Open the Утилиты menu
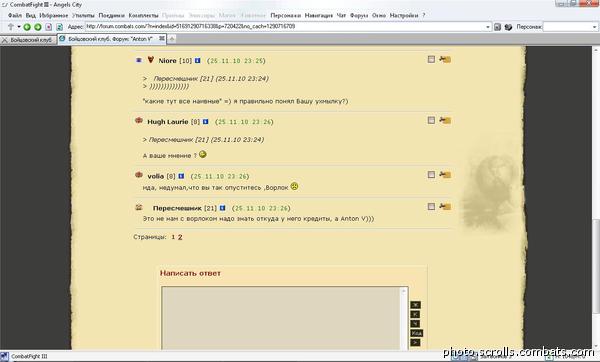Viewport: 600px width, 362px height. 83,16
